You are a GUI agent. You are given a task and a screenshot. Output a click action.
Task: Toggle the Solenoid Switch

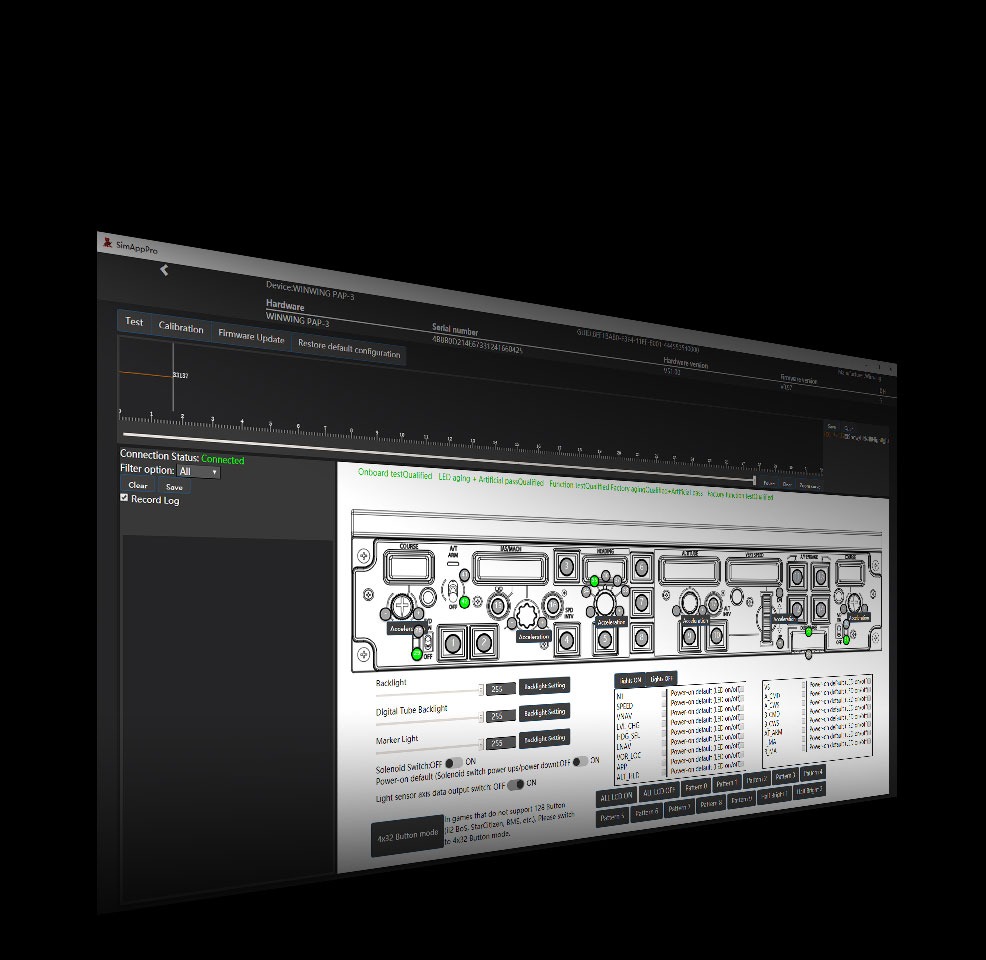pos(454,762)
